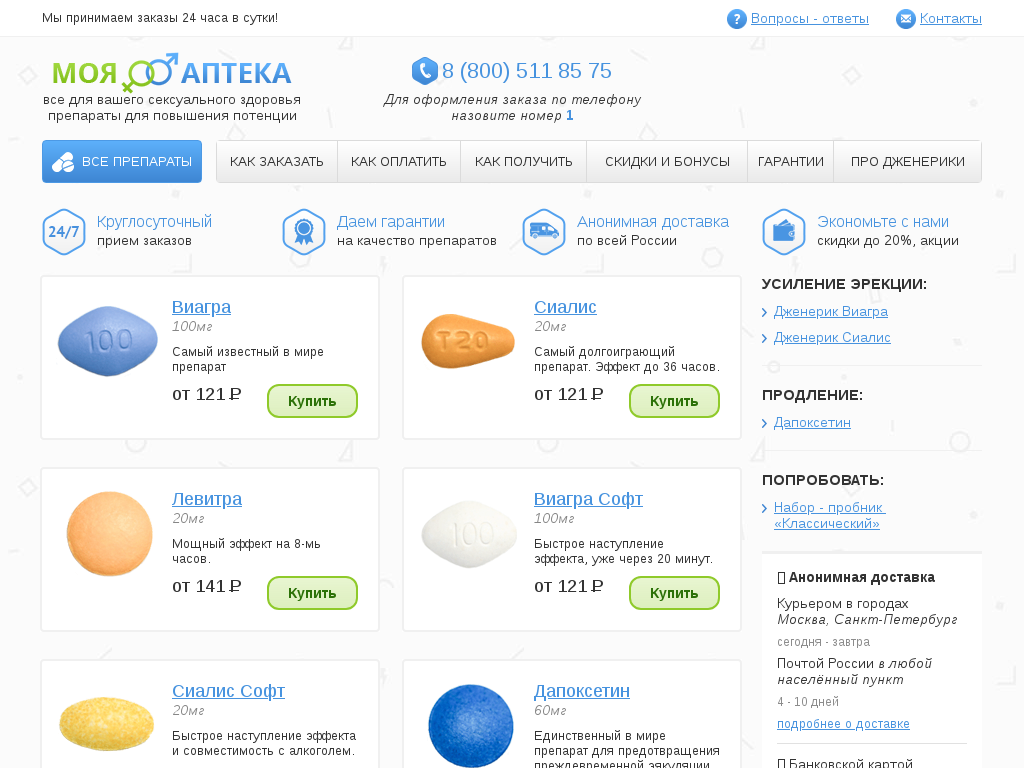The image size is (1024, 768).
Task: Open the Гарантии menu item
Action: click(791, 161)
